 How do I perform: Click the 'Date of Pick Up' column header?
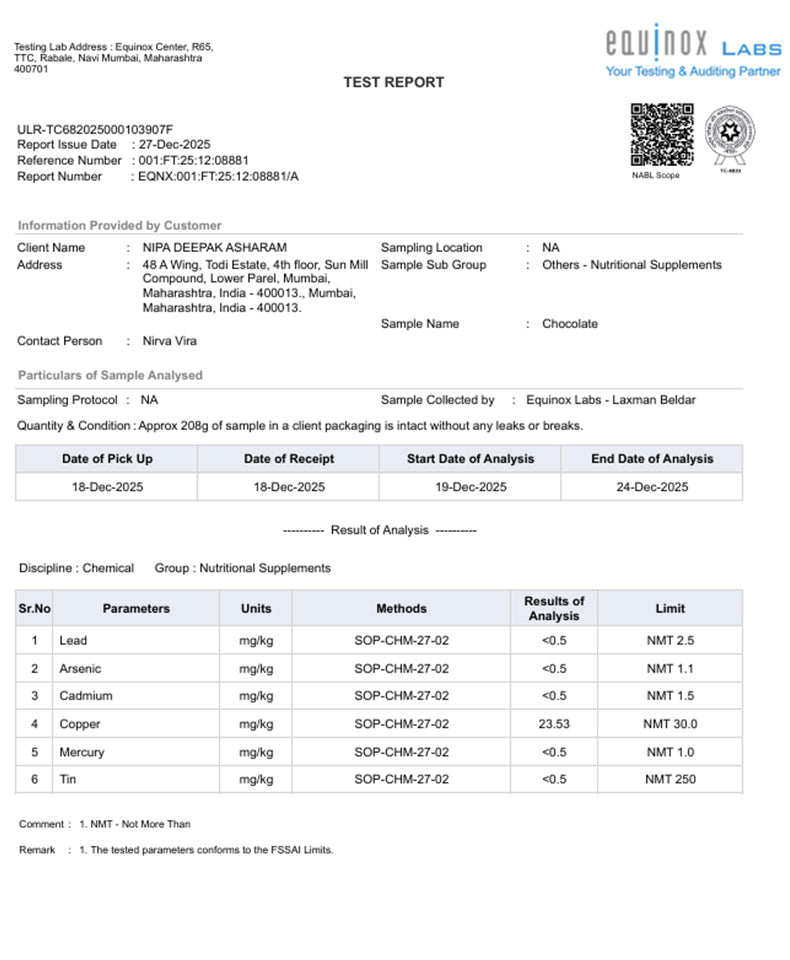pyautogui.click(x=107, y=459)
